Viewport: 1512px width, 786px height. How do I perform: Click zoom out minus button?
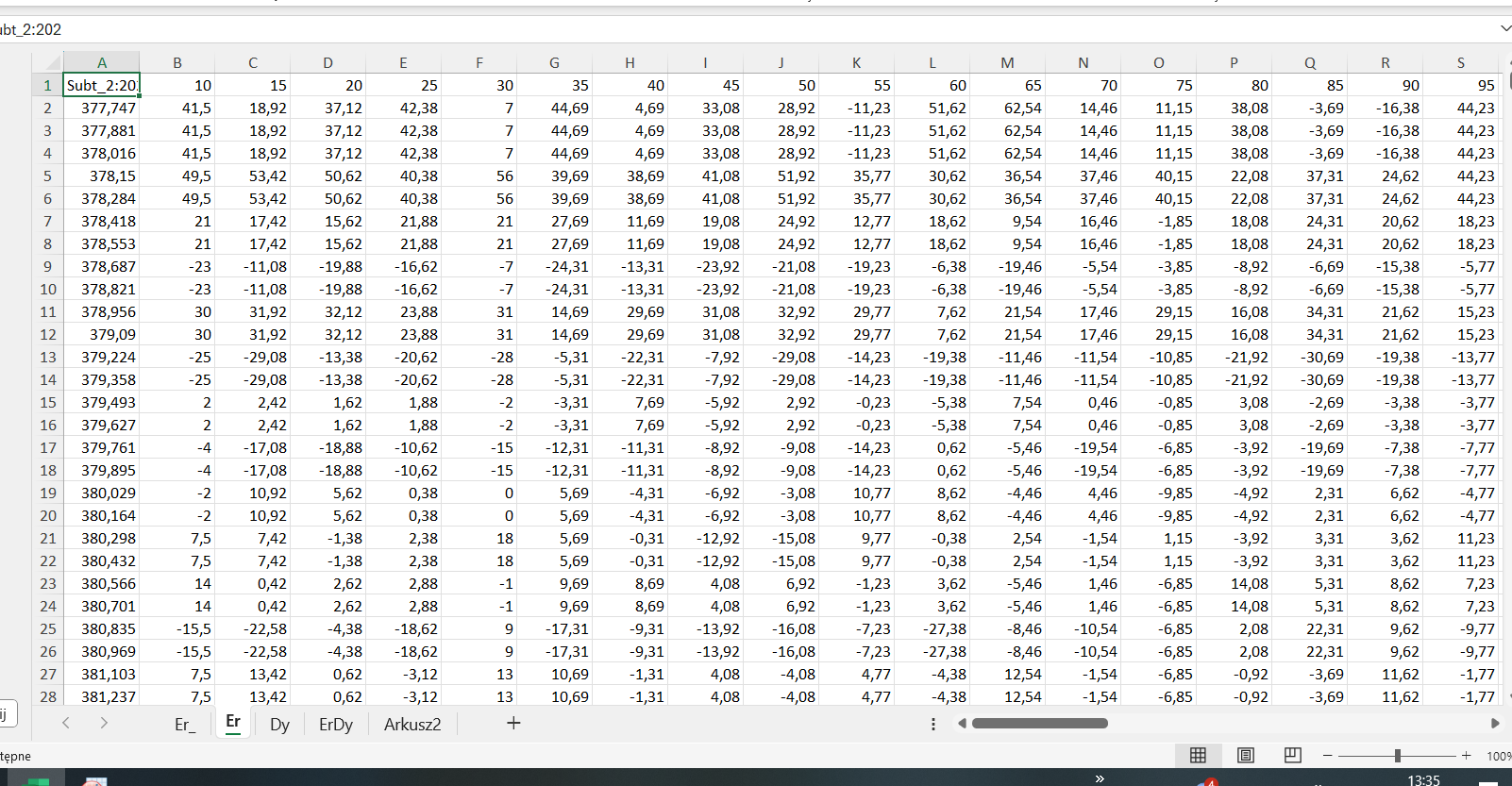(x=1328, y=756)
